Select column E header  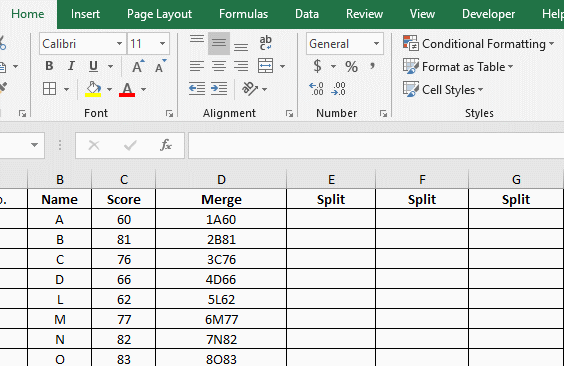331,179
